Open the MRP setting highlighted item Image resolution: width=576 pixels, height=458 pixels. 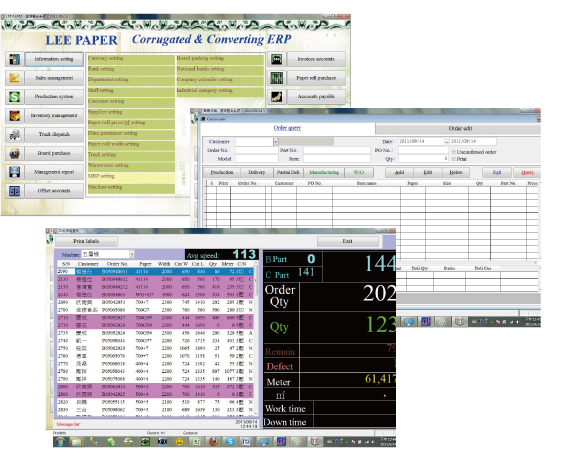click(x=131, y=177)
